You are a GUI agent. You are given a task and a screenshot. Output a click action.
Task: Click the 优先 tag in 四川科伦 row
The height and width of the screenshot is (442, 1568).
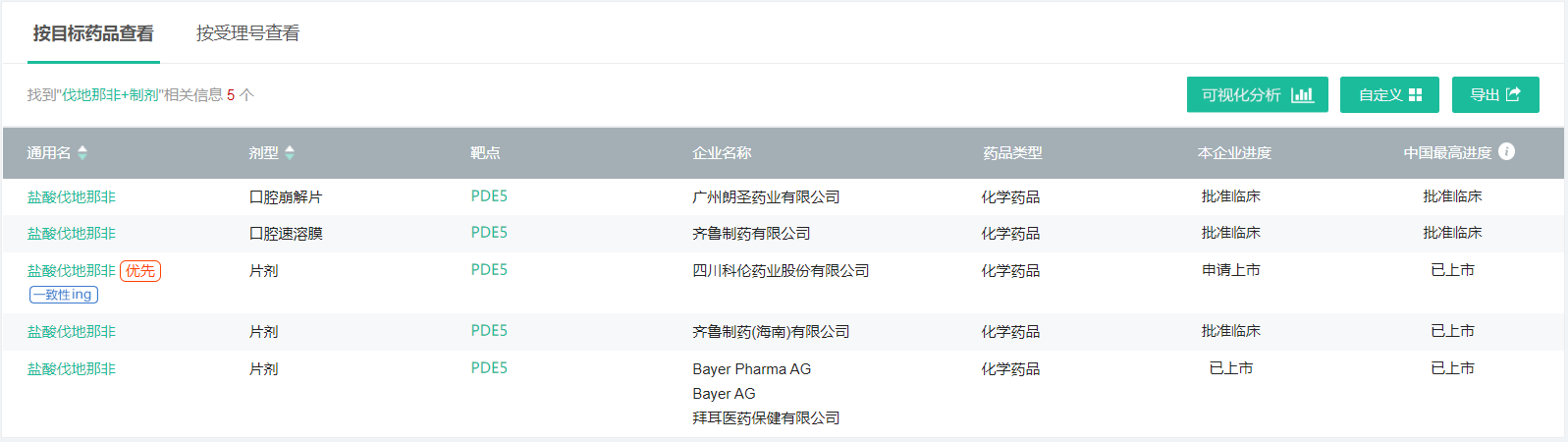coord(140,271)
